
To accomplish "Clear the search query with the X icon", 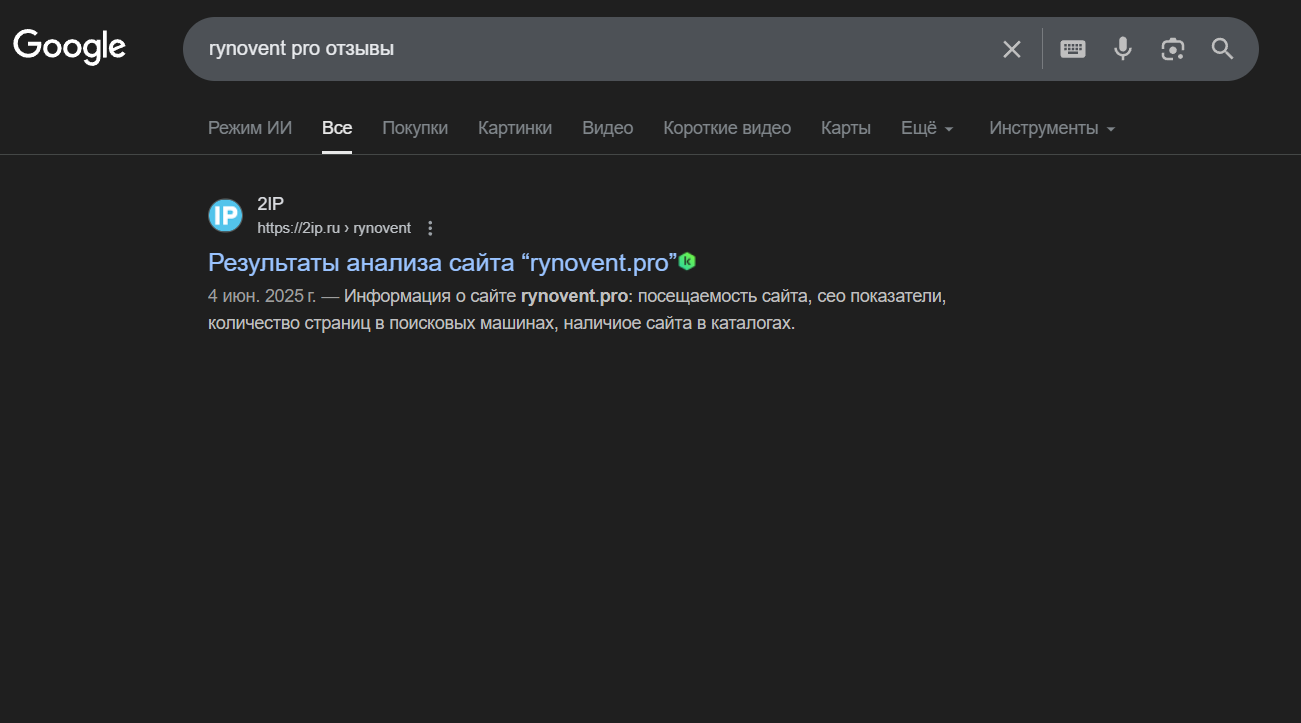I will (x=1012, y=49).
